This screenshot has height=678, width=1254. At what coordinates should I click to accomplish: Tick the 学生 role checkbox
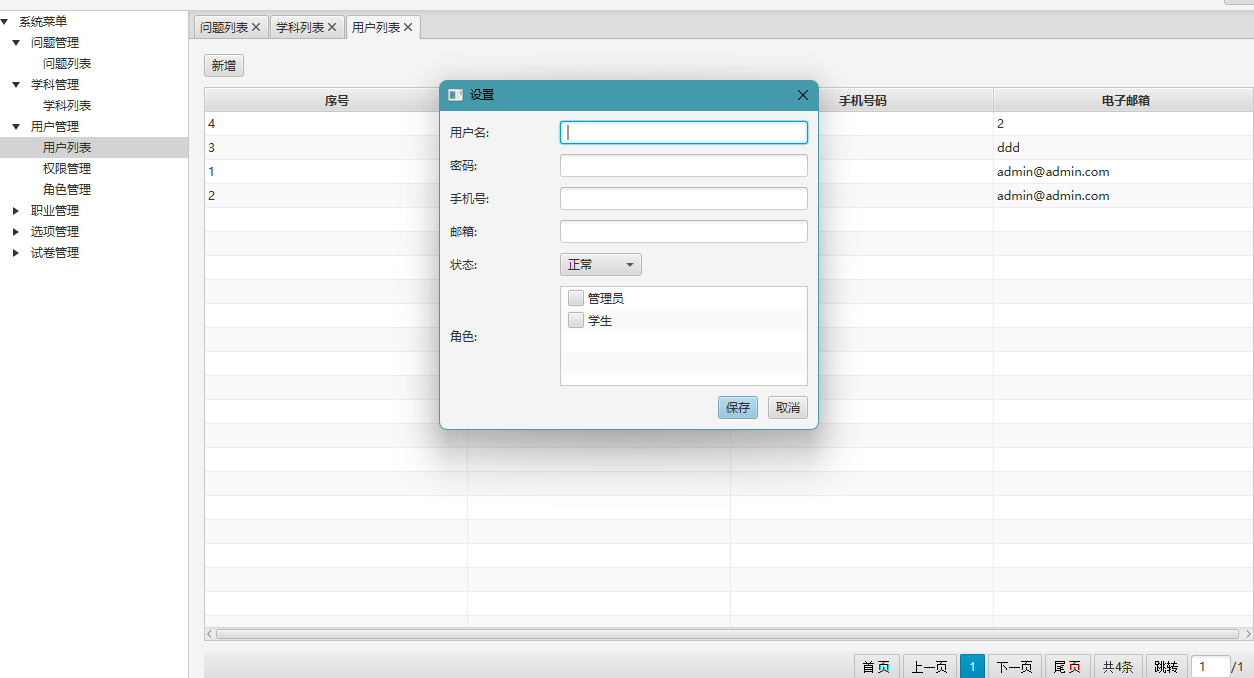576,321
